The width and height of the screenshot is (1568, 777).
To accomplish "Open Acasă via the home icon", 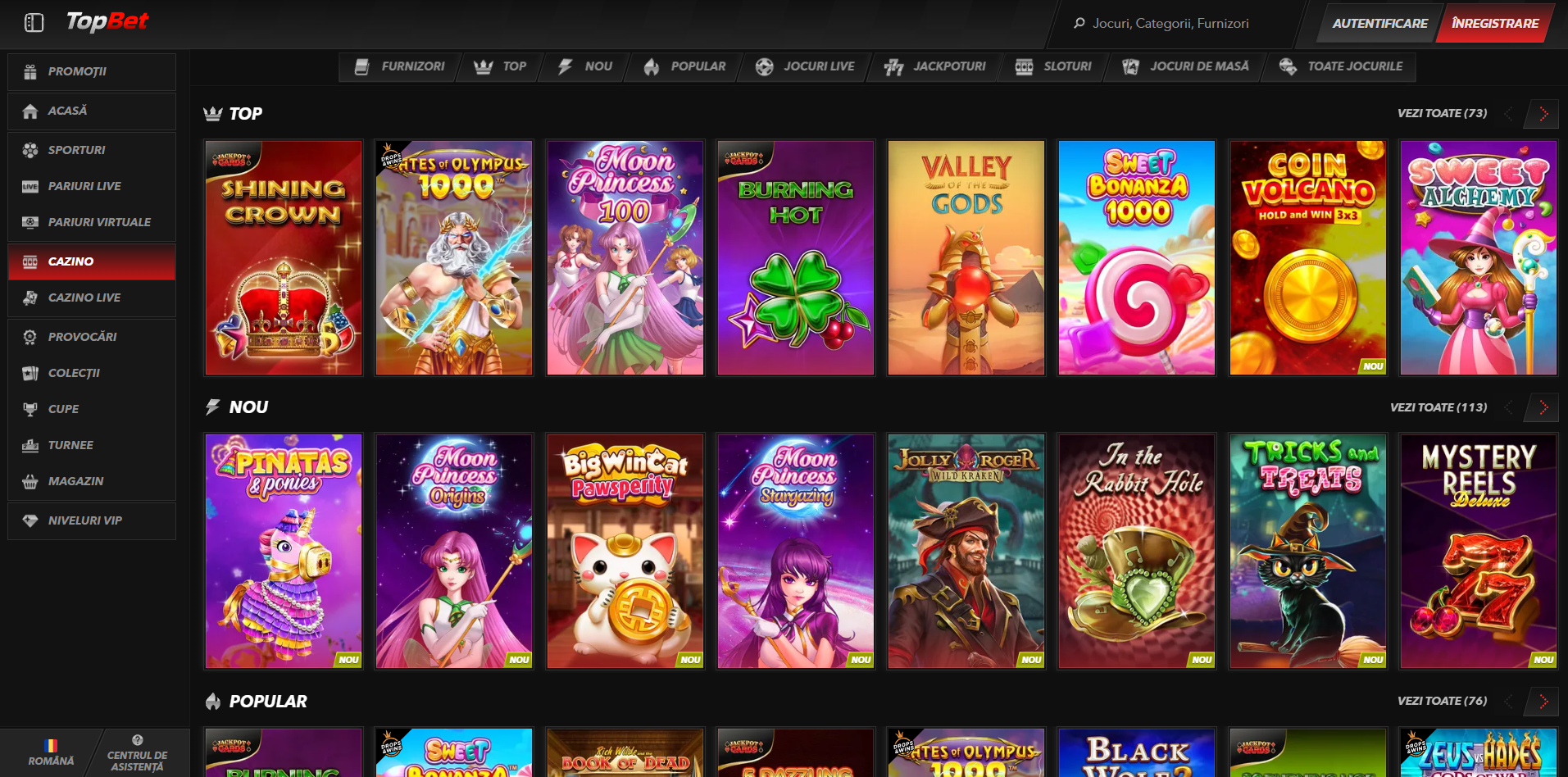I will click(30, 111).
